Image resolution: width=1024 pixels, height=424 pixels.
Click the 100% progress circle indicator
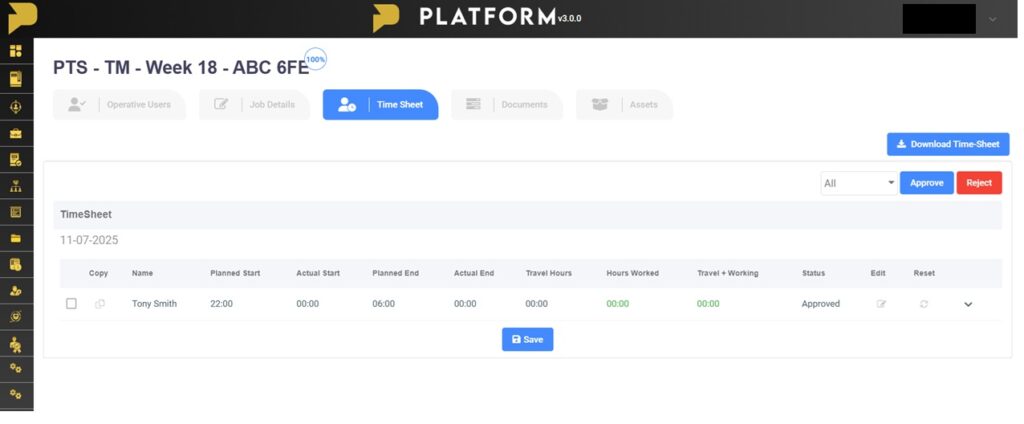pyautogui.click(x=316, y=60)
